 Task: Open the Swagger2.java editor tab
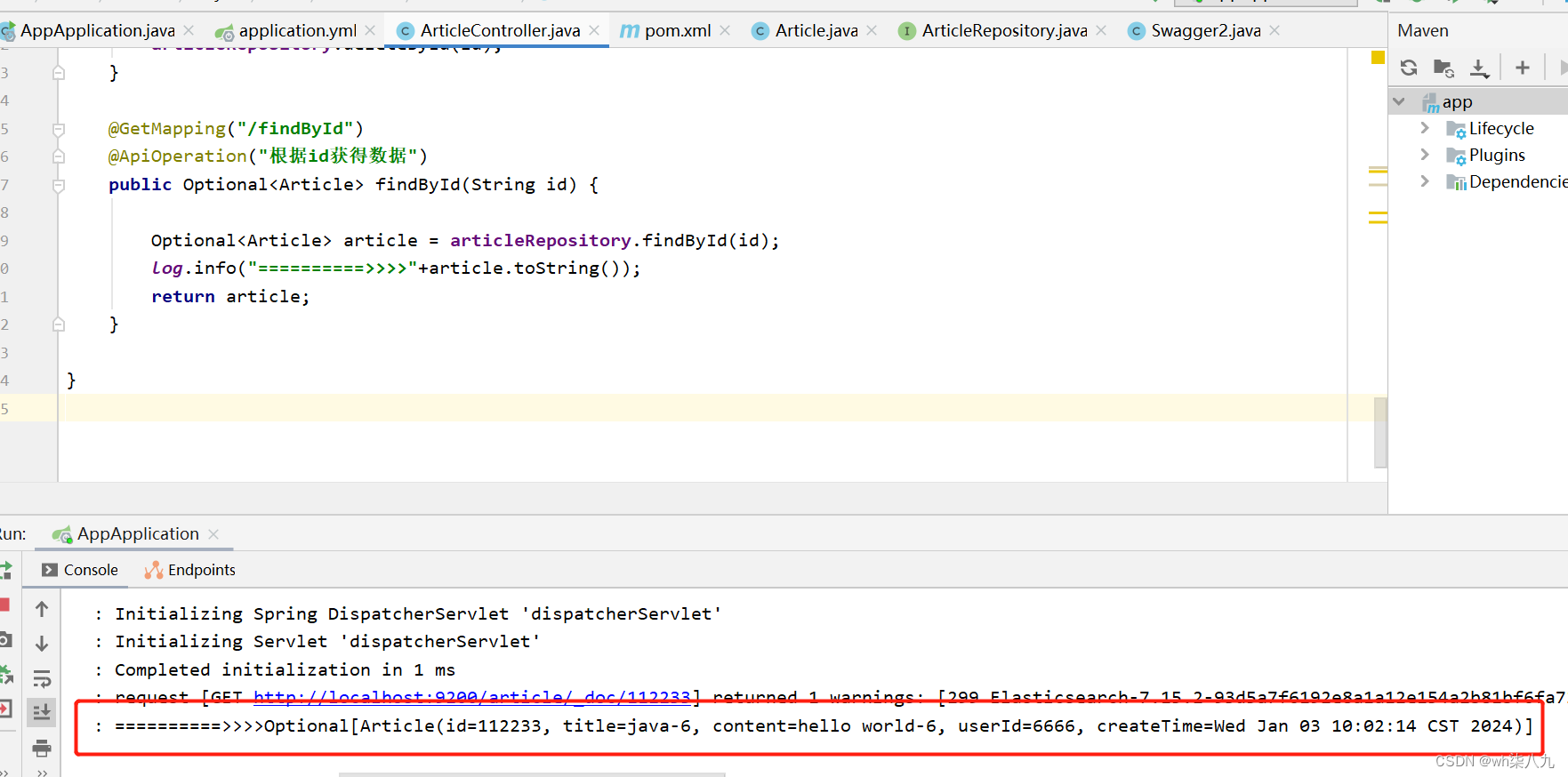(x=1206, y=30)
